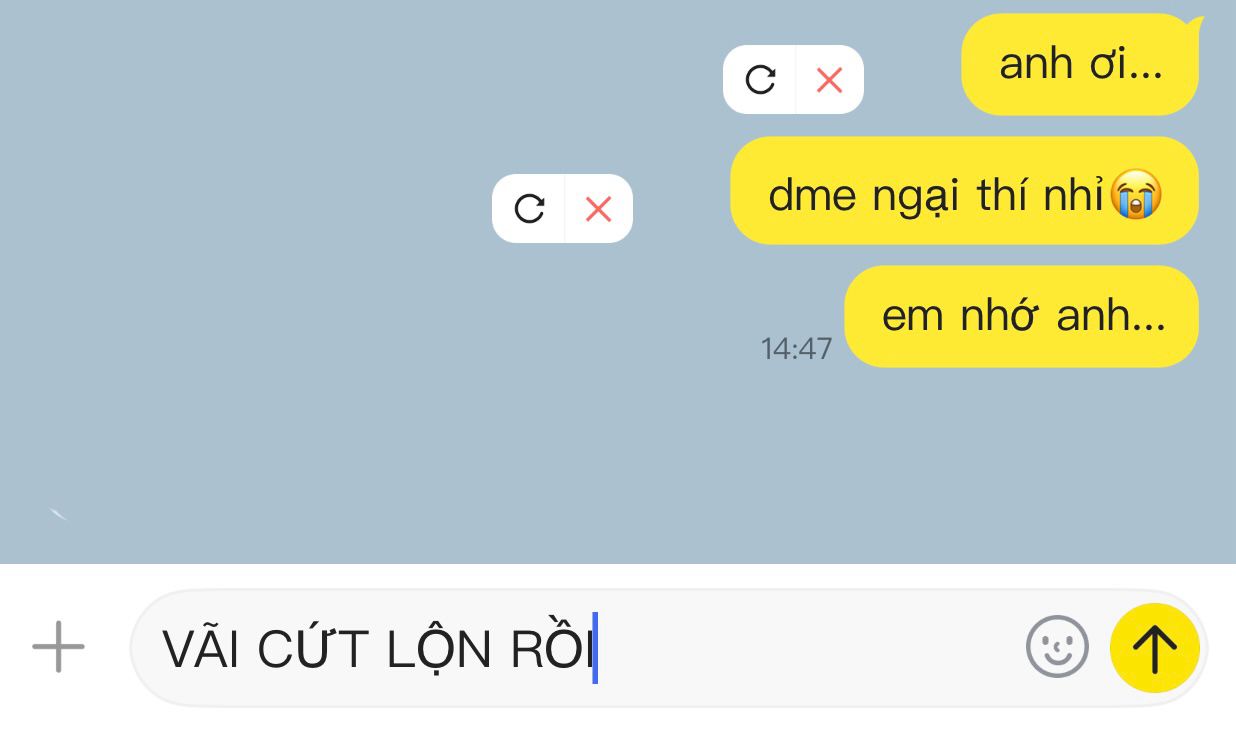Open the emoji sticker picker
The width and height of the screenshot is (1236, 731).
pyautogui.click(x=1057, y=647)
